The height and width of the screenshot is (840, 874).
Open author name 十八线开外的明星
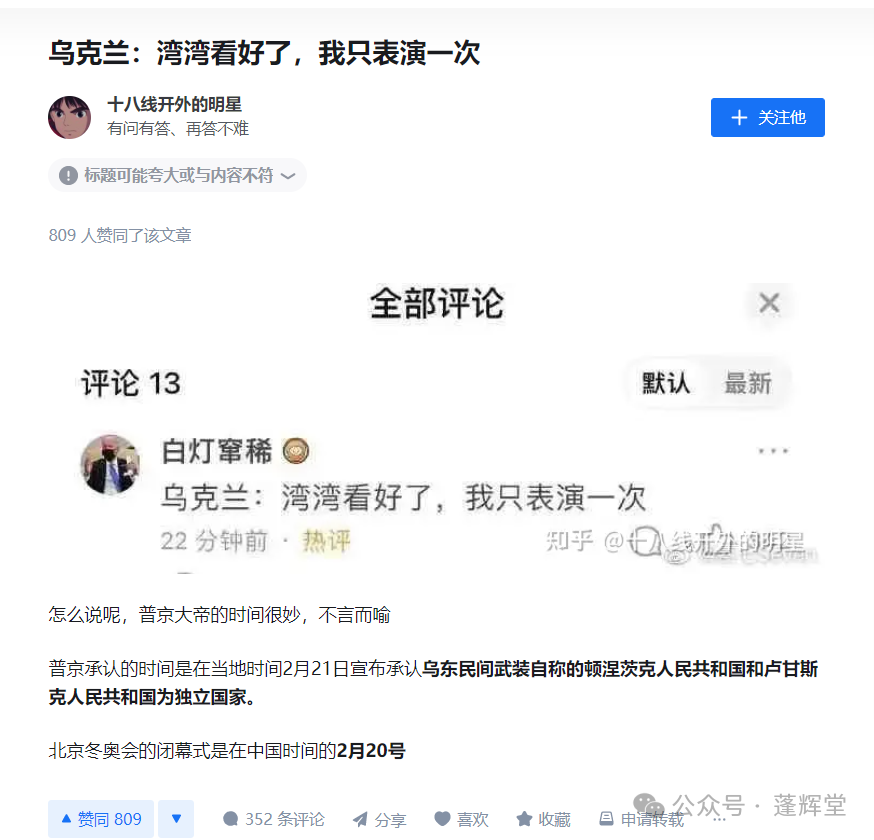174,104
